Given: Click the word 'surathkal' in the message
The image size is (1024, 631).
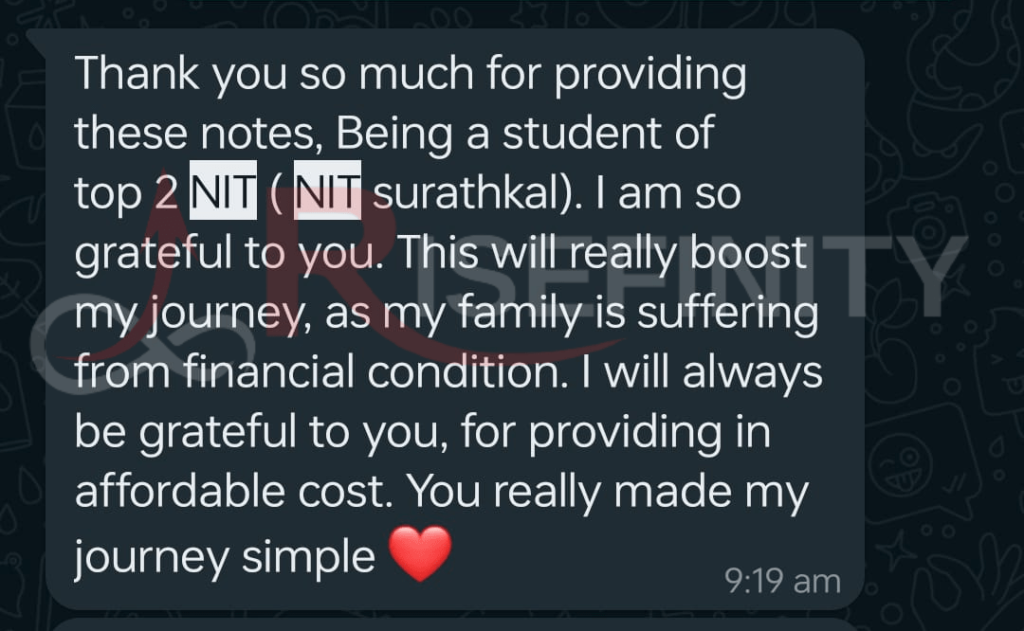Looking at the screenshot, I should click(461, 194).
